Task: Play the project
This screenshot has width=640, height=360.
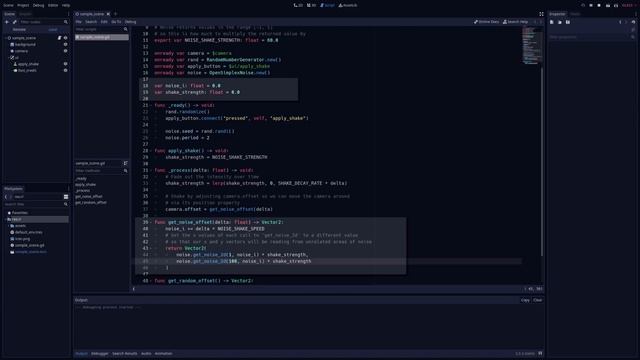Action: pos(583,5)
